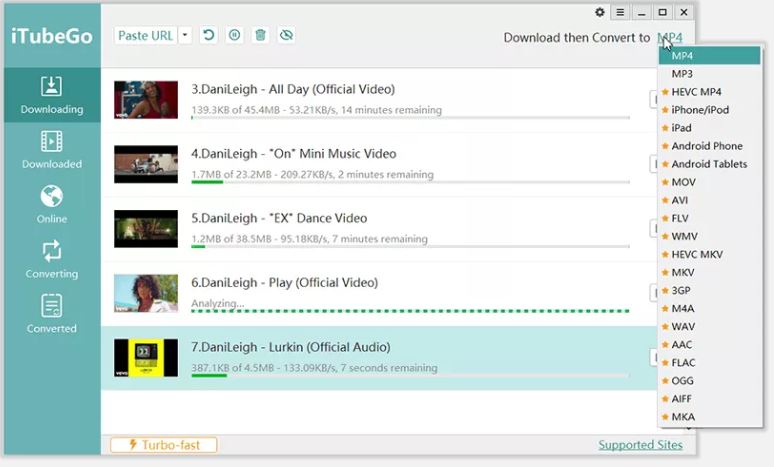Click the pause all downloads icon
Viewport: 774px width, 467px height.
pyautogui.click(x=234, y=35)
